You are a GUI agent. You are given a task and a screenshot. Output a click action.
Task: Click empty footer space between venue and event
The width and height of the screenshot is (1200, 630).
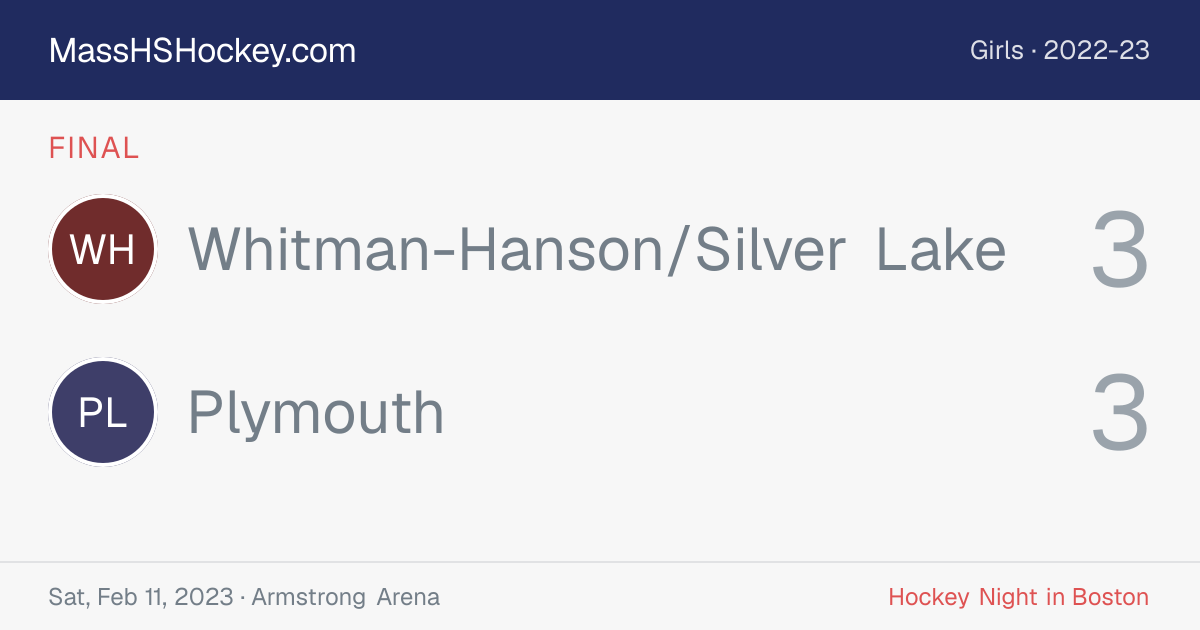660,598
